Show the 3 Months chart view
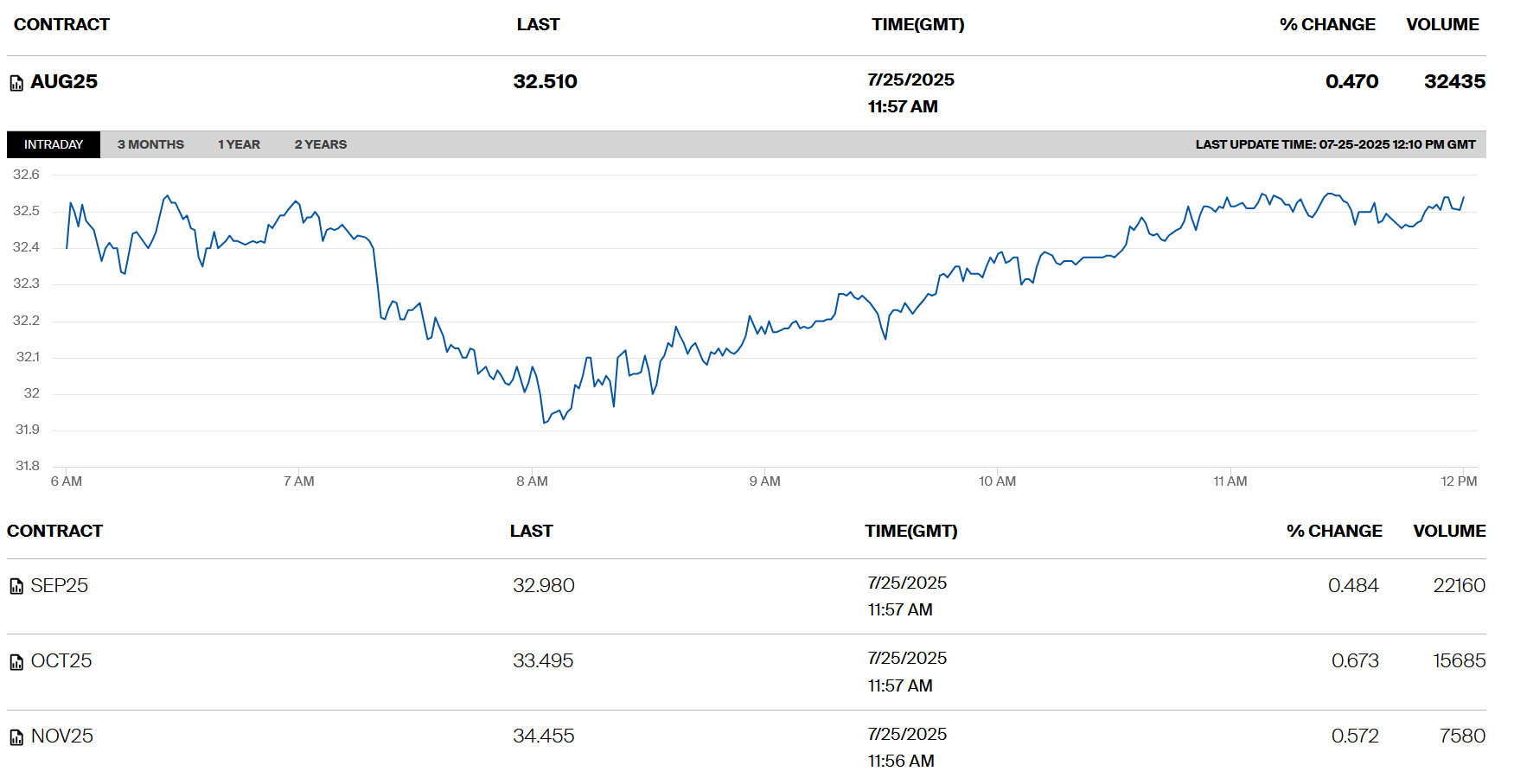Viewport: 1514px width, 784px height. click(150, 144)
